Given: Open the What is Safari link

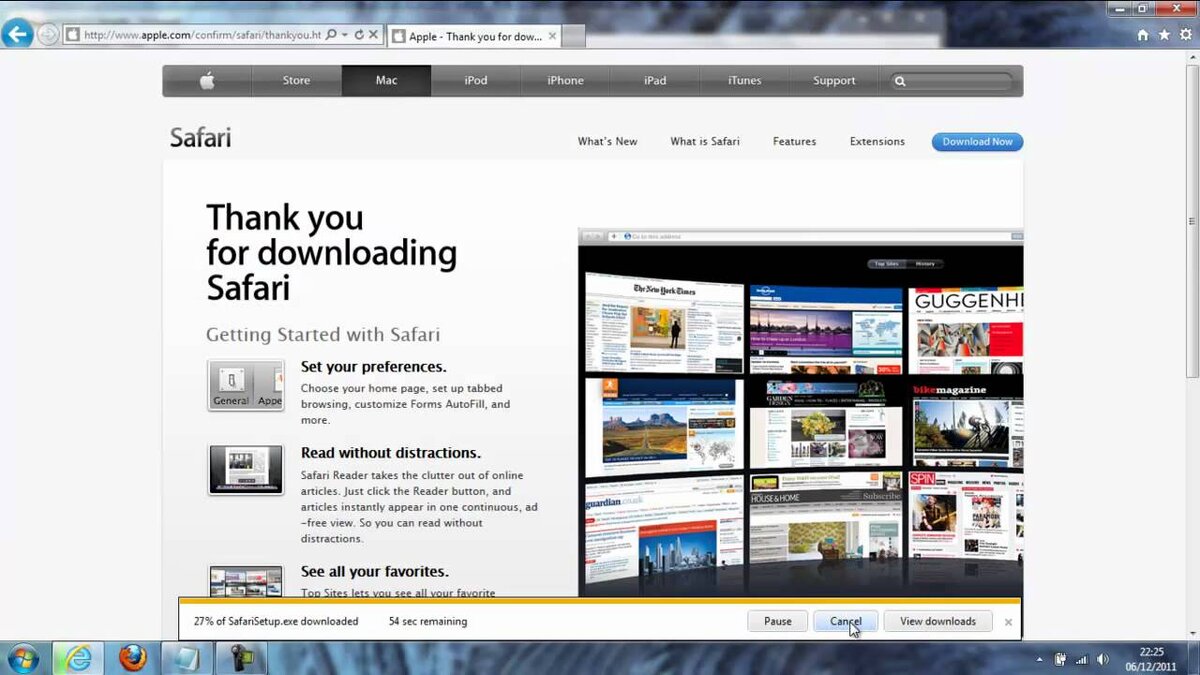Looking at the screenshot, I should [705, 142].
